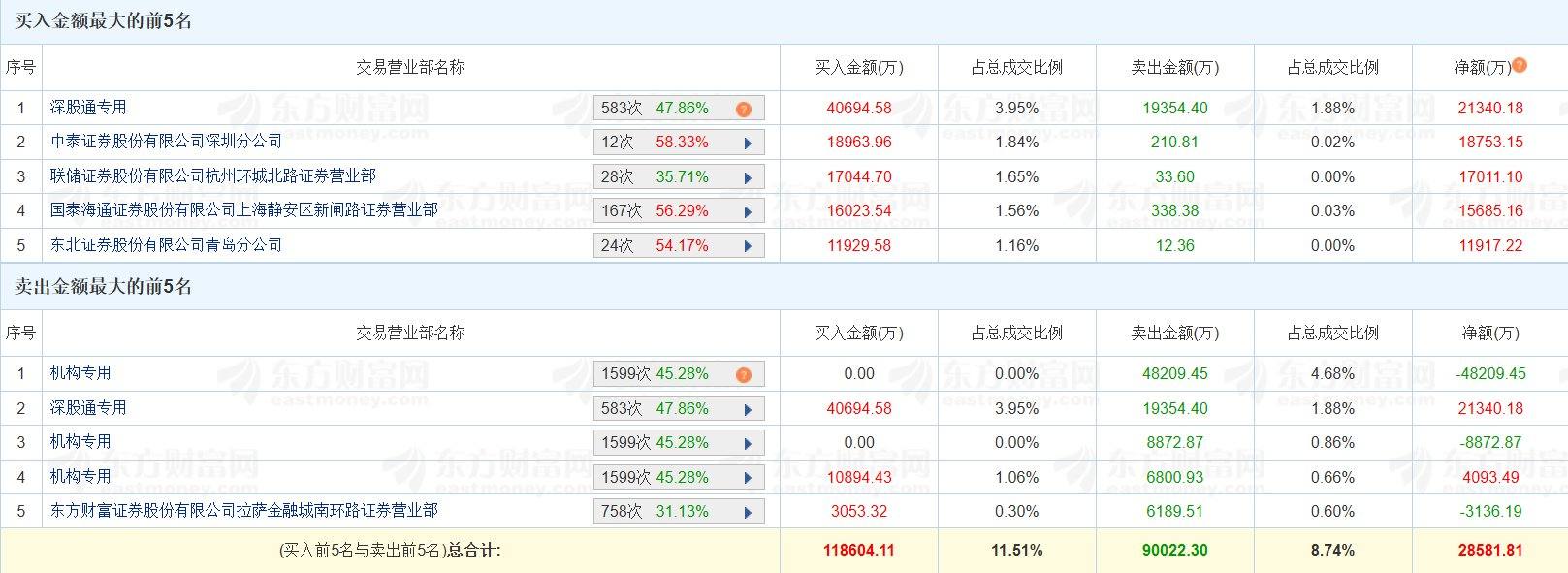The image size is (1568, 573).
Task: Click the help icon beside 净额(万) header
Action: coord(1520,65)
